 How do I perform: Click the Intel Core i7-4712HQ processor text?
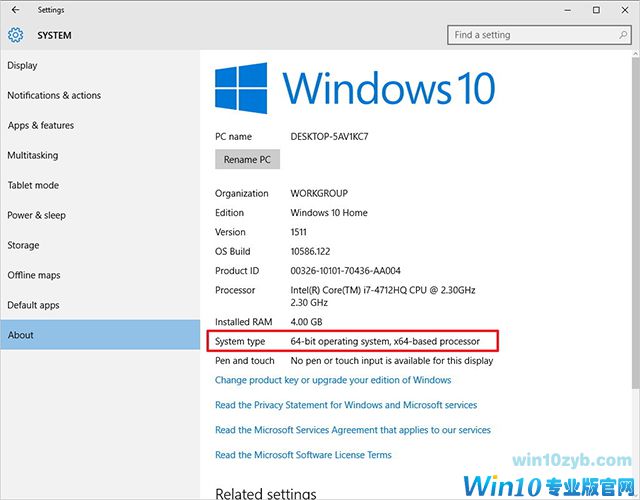(383, 296)
